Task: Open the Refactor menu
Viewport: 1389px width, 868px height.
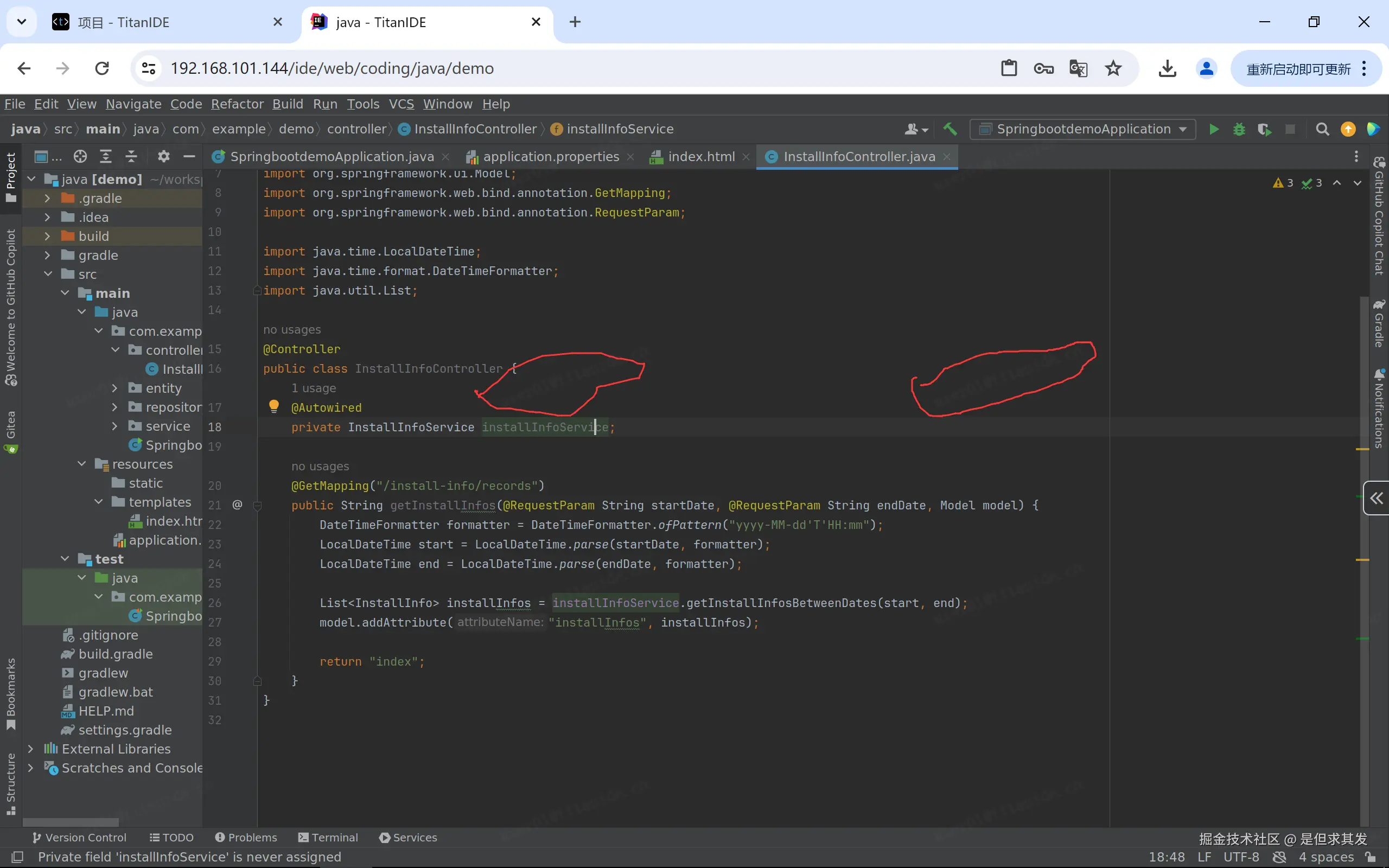Action: click(x=237, y=104)
